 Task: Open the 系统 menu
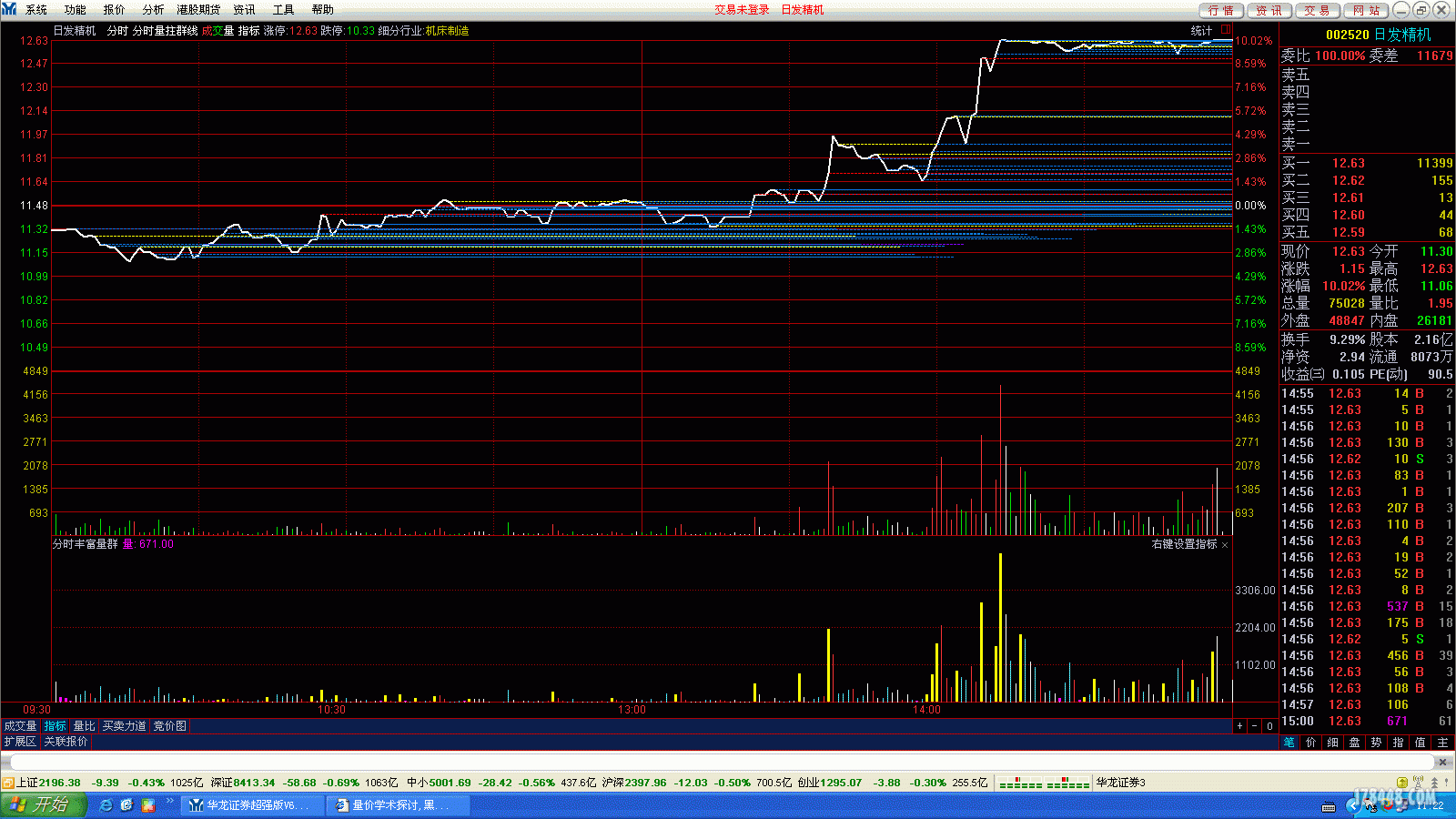[36, 10]
